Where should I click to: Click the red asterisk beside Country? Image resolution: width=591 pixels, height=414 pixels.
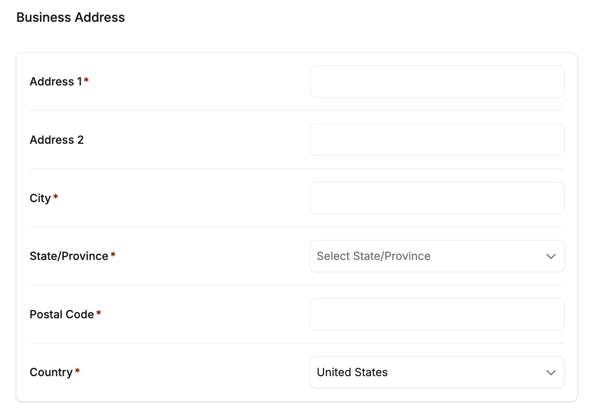point(77,371)
